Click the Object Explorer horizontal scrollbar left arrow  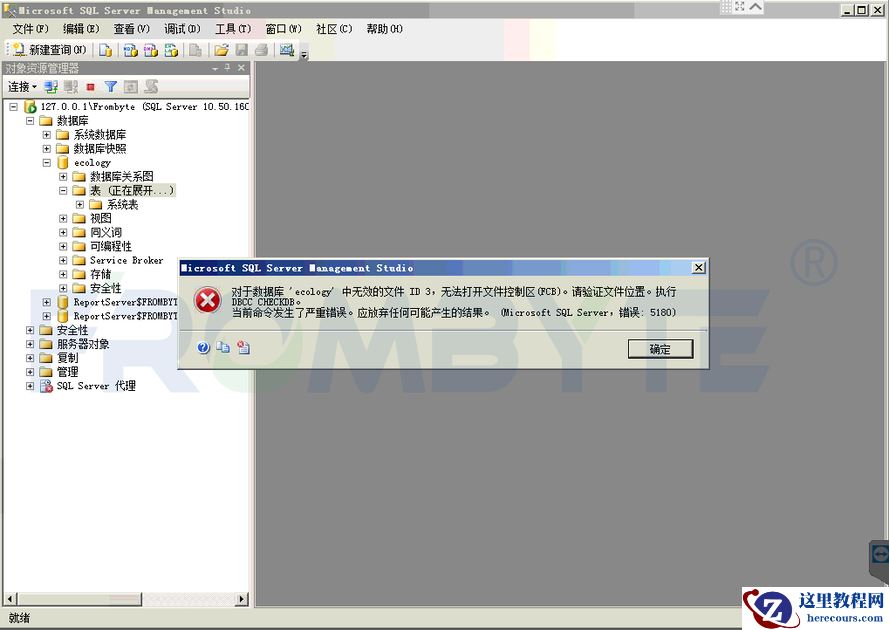[10, 599]
